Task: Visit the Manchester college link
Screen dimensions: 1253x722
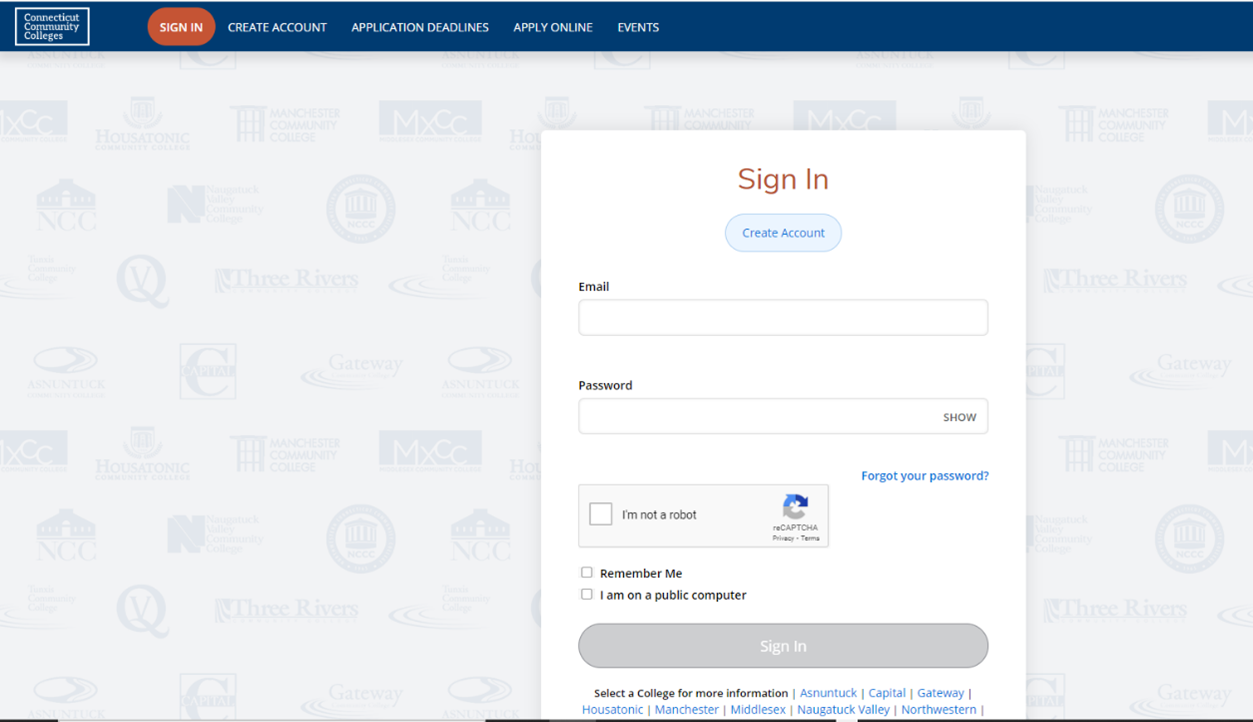Action: coord(687,710)
